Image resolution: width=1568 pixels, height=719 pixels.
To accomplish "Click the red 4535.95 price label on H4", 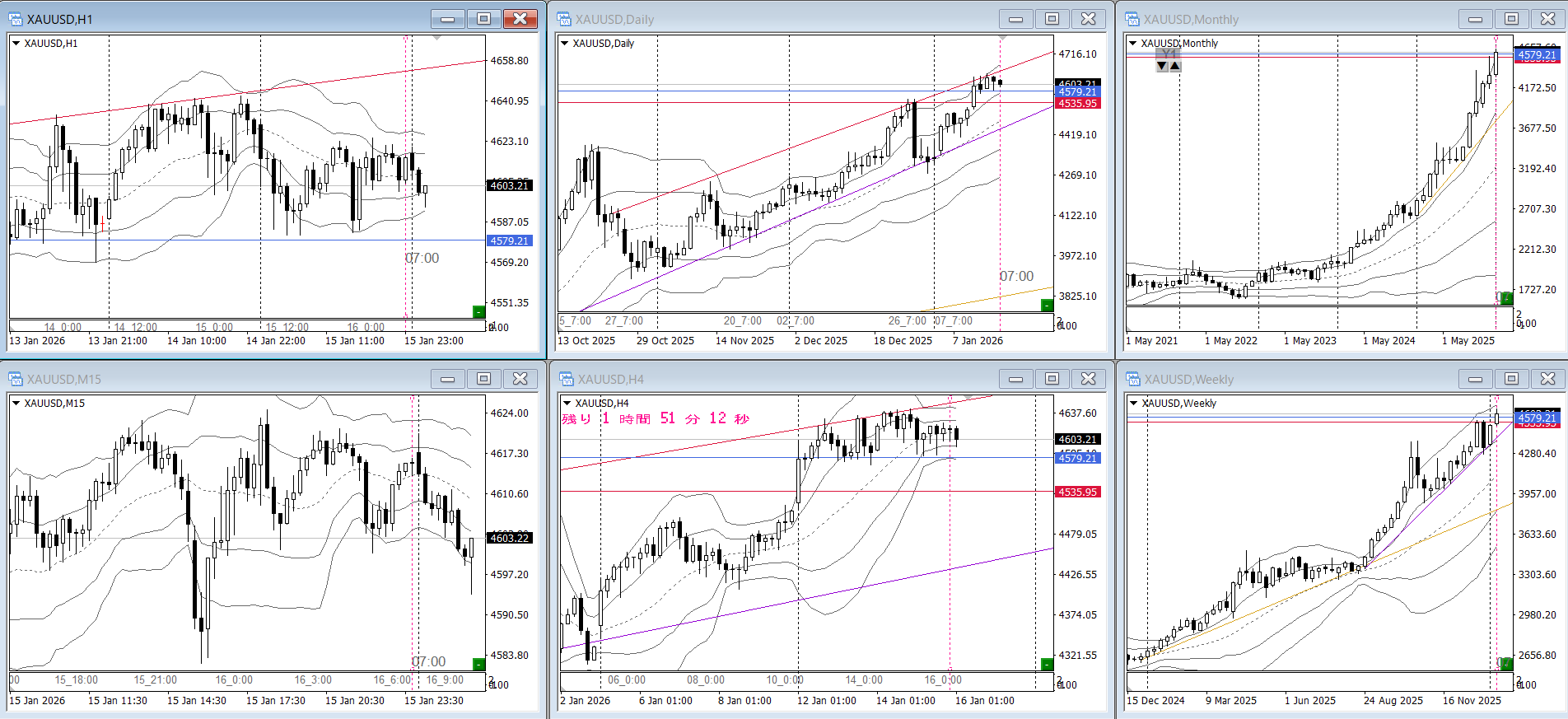I will click(x=1077, y=492).
